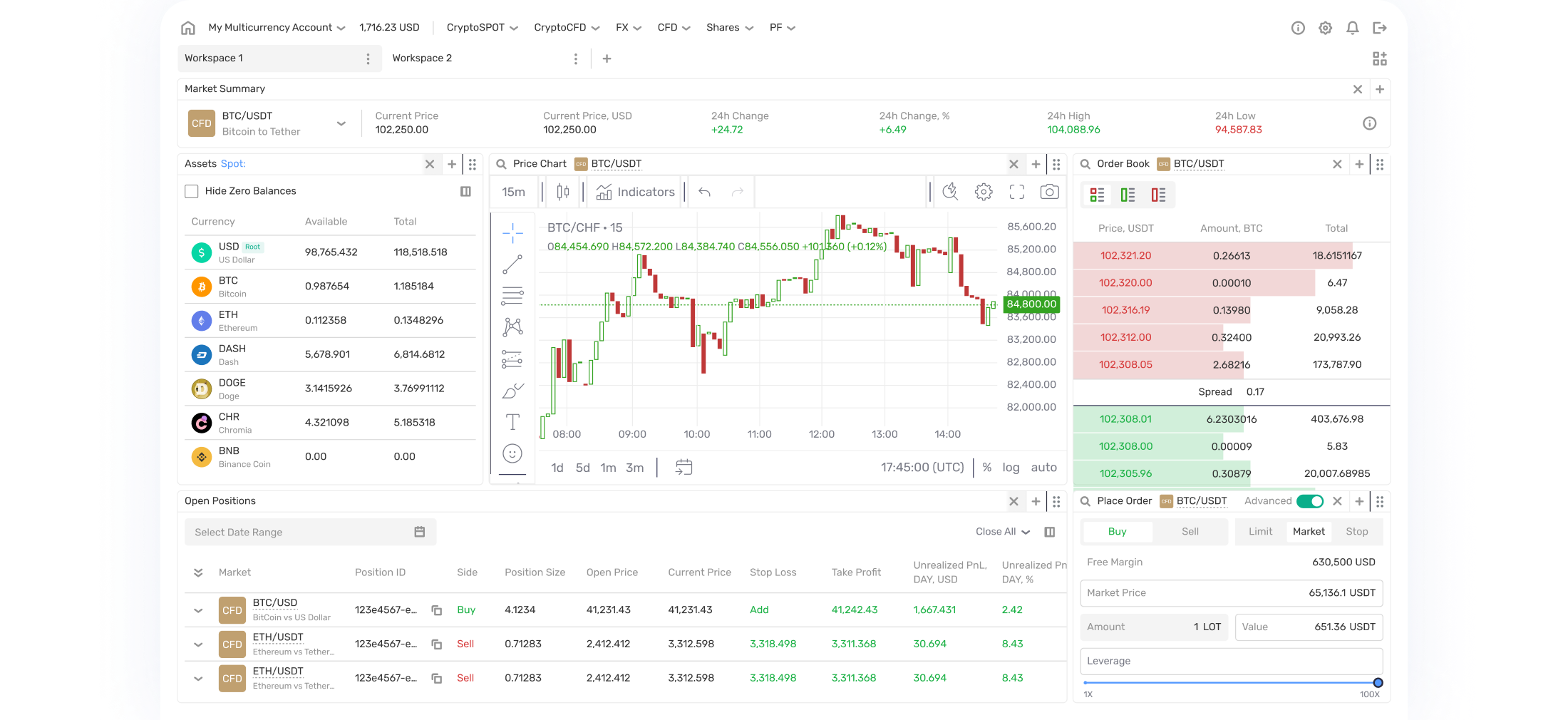The width and height of the screenshot is (1568, 720).
Task: Switch Order Book to sell-only red layout
Action: 1157,194
